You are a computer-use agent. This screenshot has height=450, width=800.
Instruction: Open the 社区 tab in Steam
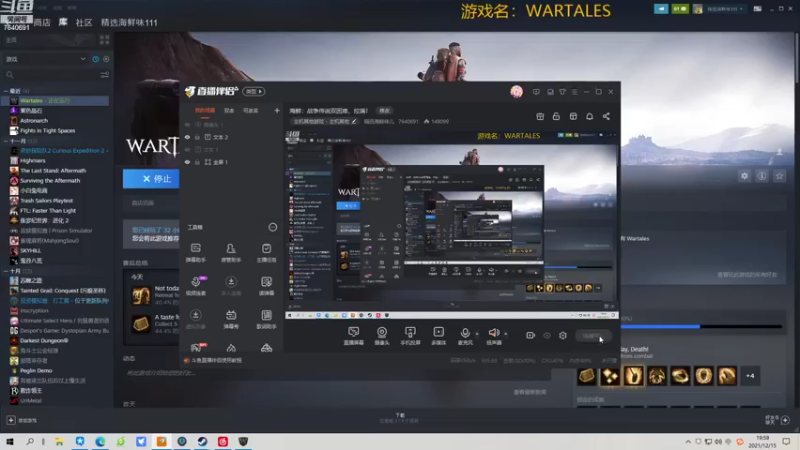point(84,22)
